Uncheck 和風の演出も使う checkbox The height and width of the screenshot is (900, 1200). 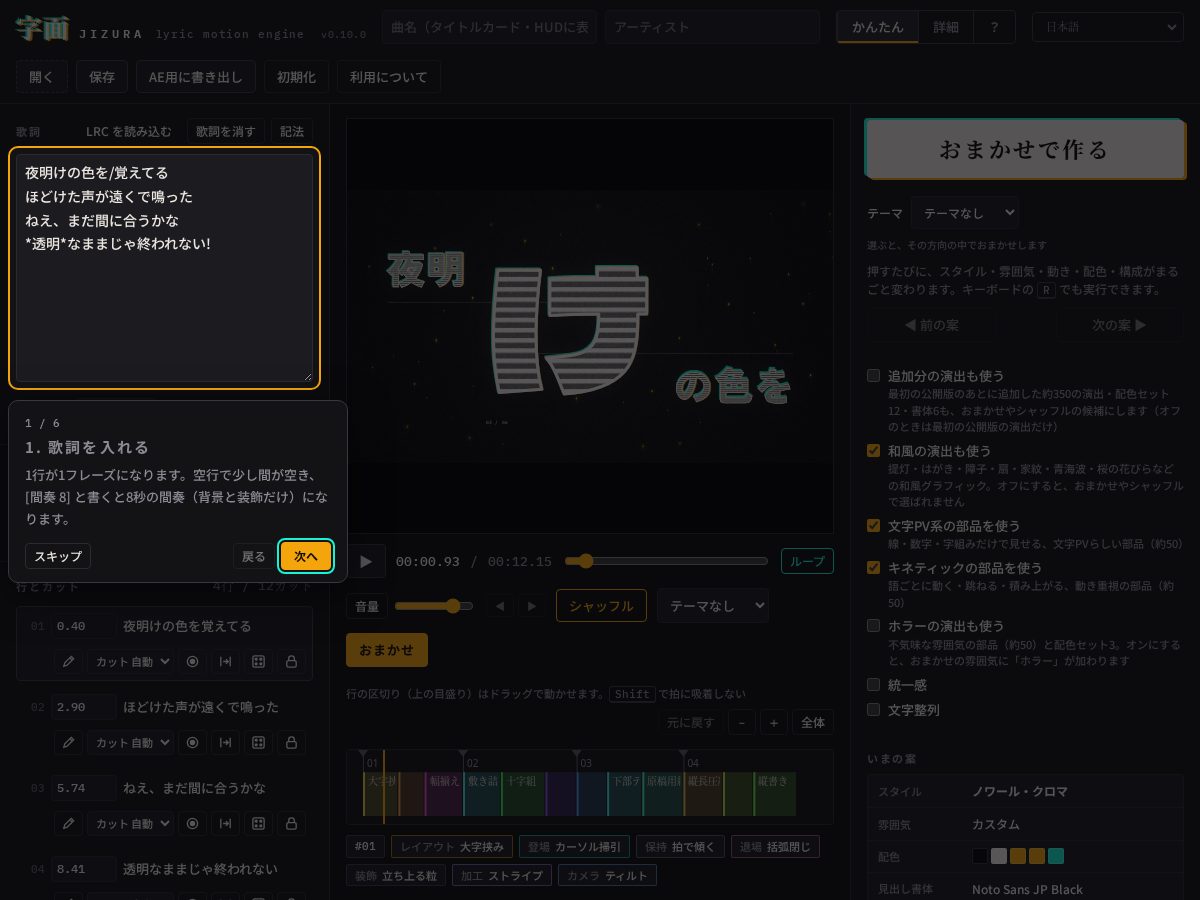click(x=874, y=451)
